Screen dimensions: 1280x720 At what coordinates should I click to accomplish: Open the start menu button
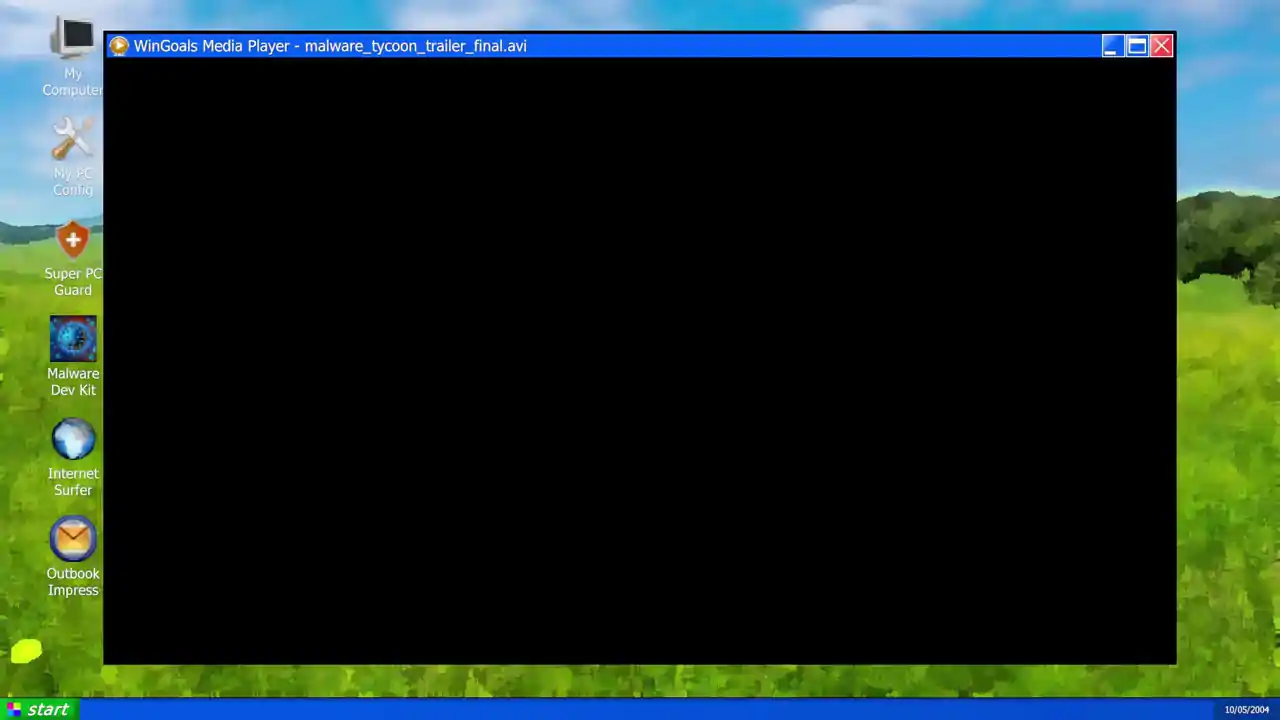pyautogui.click(x=38, y=709)
